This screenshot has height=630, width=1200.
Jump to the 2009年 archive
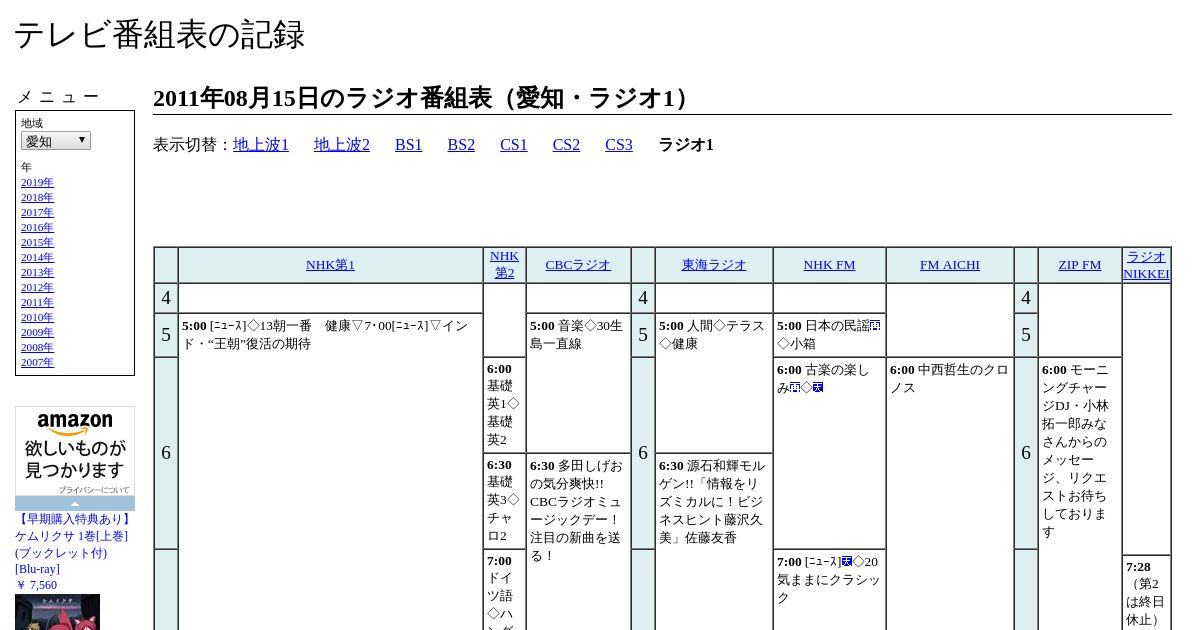(37, 332)
